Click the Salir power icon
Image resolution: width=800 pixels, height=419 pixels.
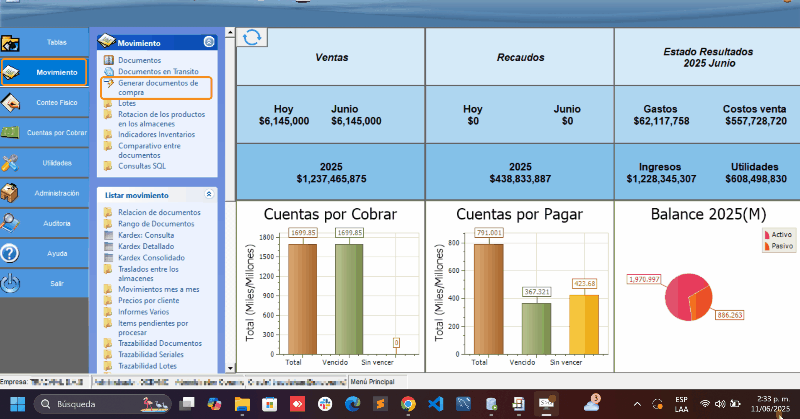click(x=12, y=283)
